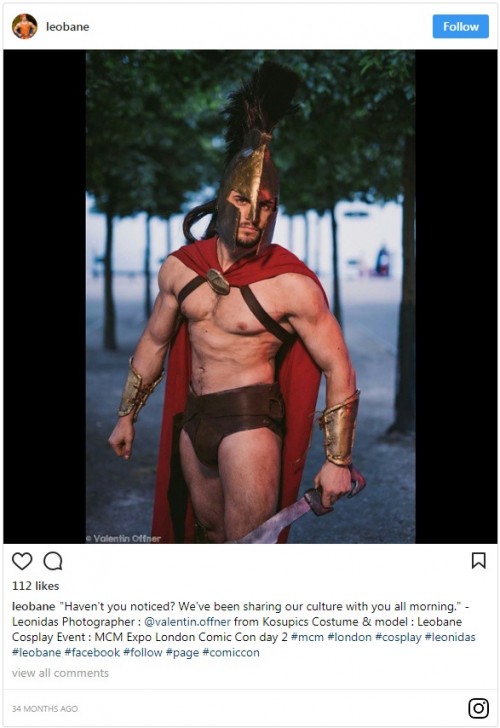500x728 pixels.
Task: Open the #mcm hashtag
Action: coord(307,637)
